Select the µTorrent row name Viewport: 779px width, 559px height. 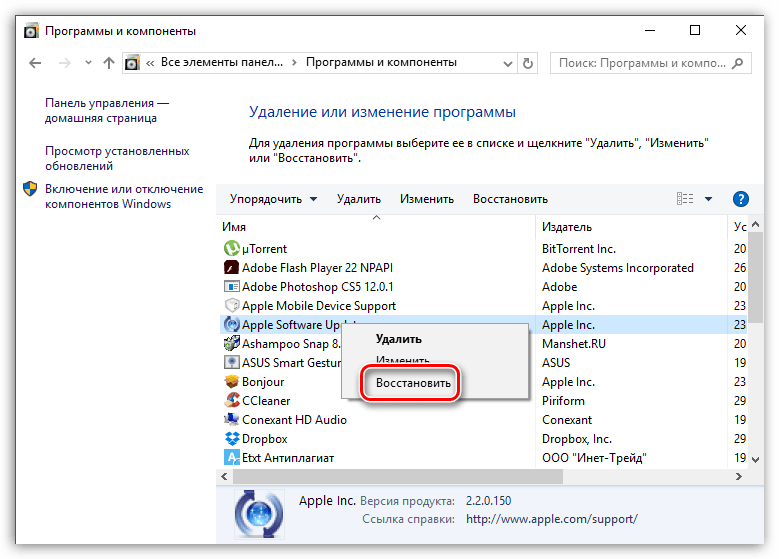[264, 249]
